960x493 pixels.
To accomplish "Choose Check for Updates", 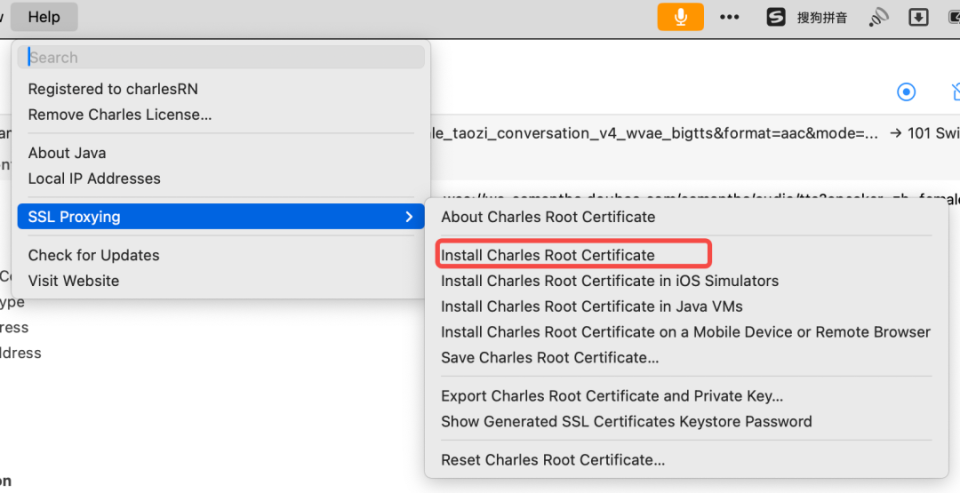I will click(94, 255).
